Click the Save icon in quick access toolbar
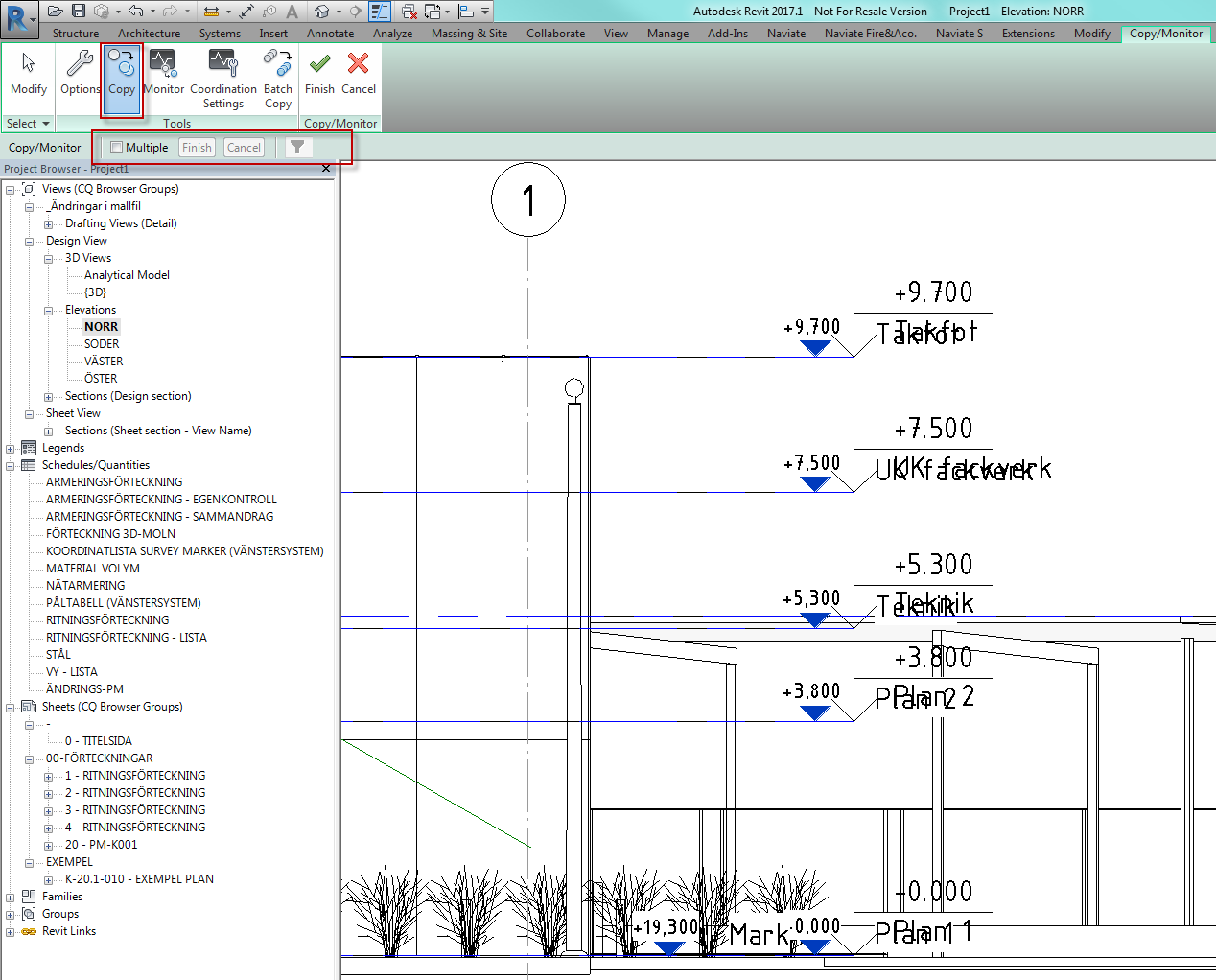Viewport: 1216px width, 980px height. point(79,12)
